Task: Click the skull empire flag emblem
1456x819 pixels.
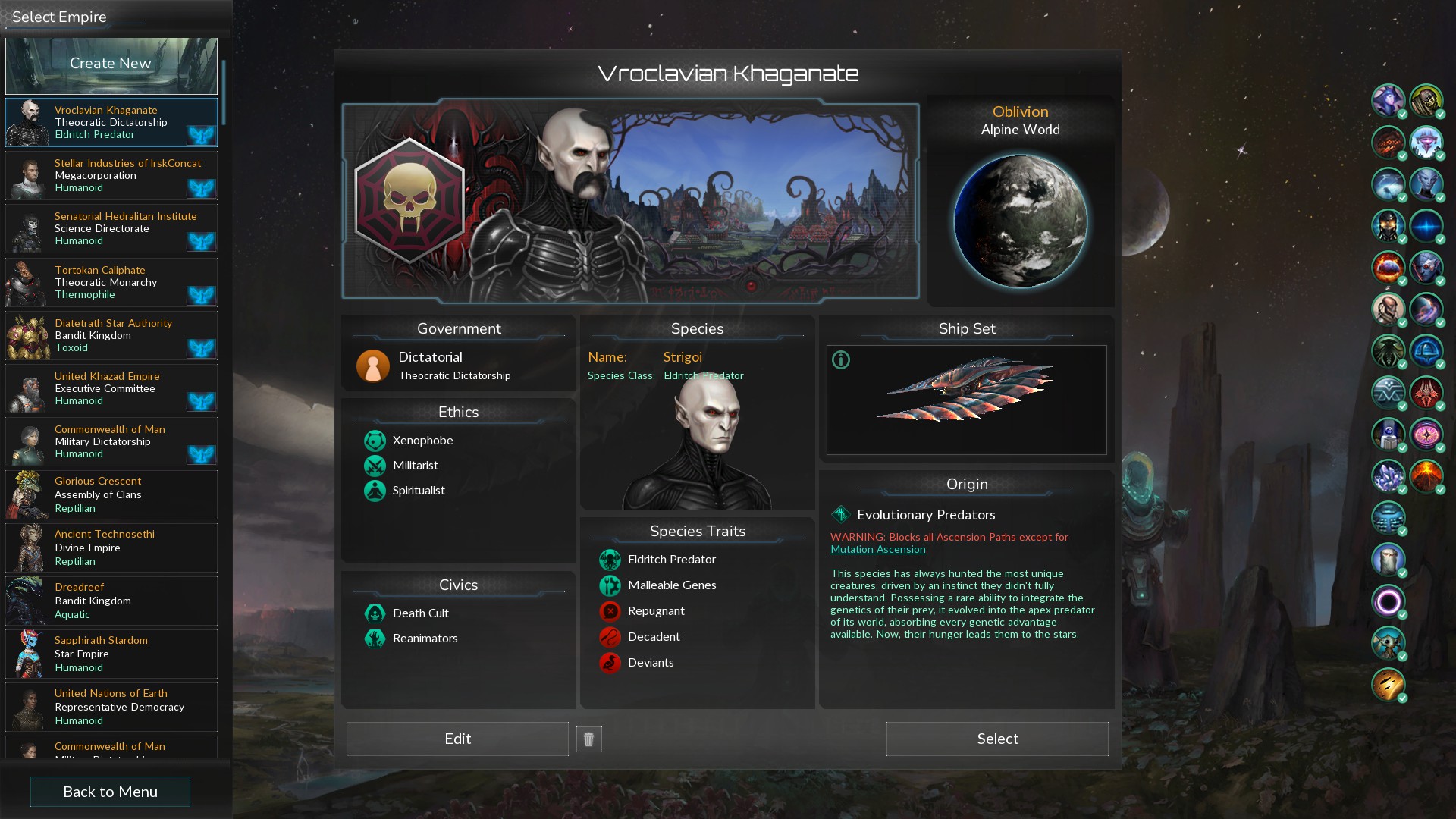Action: pyautogui.click(x=409, y=201)
